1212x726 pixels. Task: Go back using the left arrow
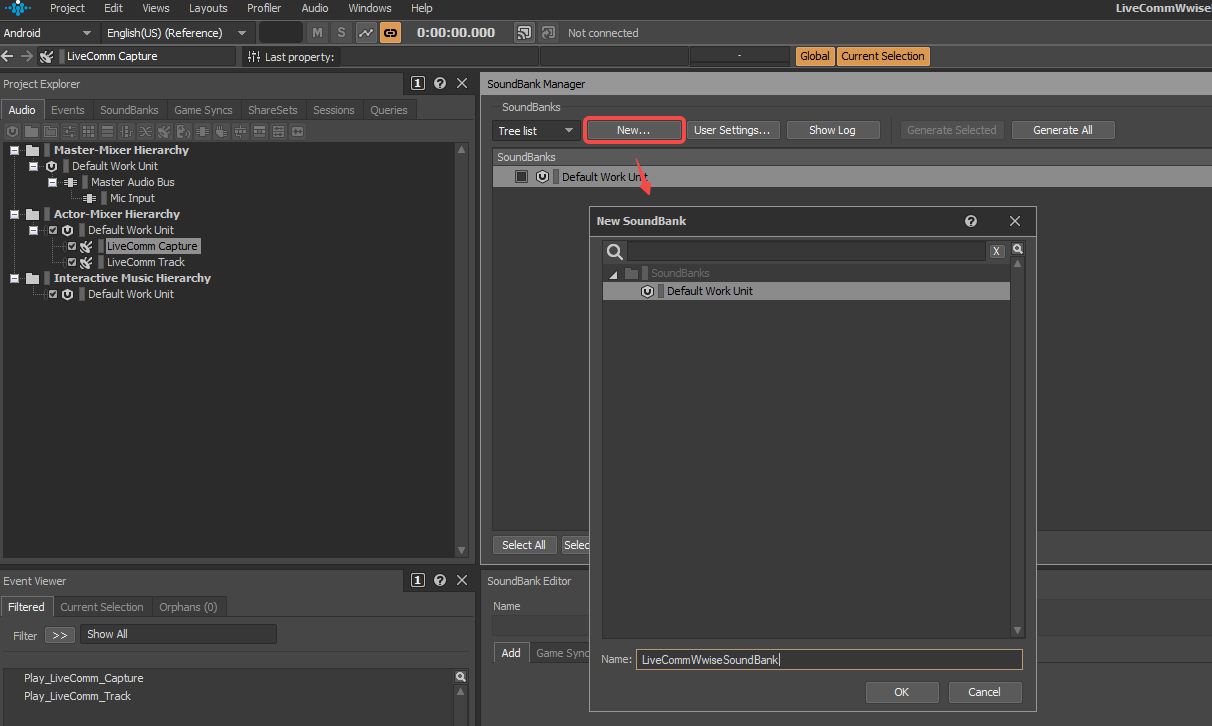click(x=8, y=56)
